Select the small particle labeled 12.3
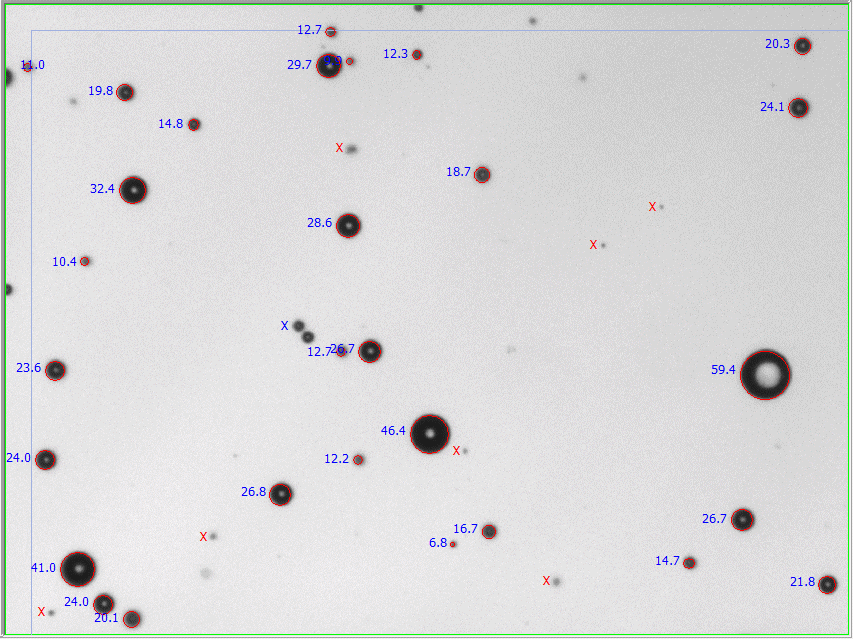Screen dimensions: 853x639 tap(417, 54)
